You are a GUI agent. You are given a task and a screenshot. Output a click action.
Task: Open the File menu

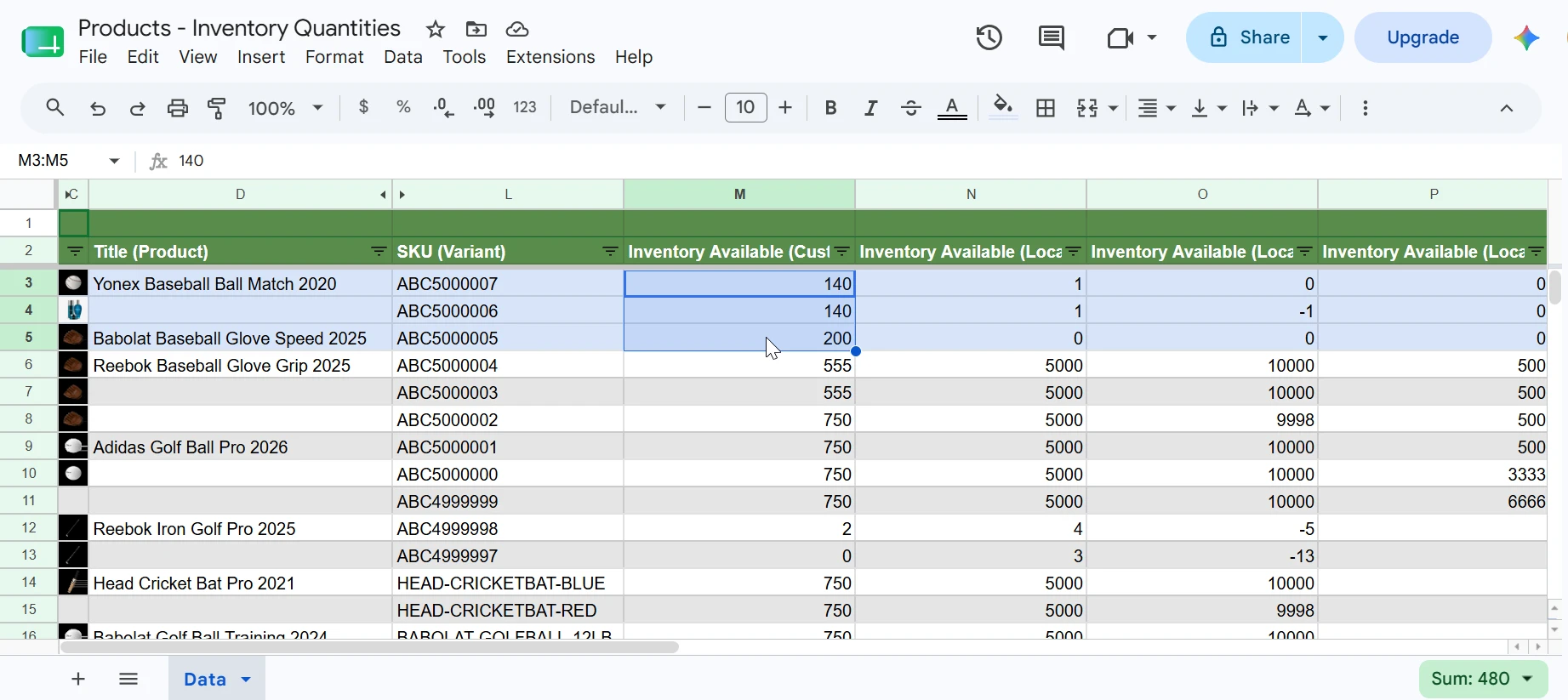coord(93,57)
